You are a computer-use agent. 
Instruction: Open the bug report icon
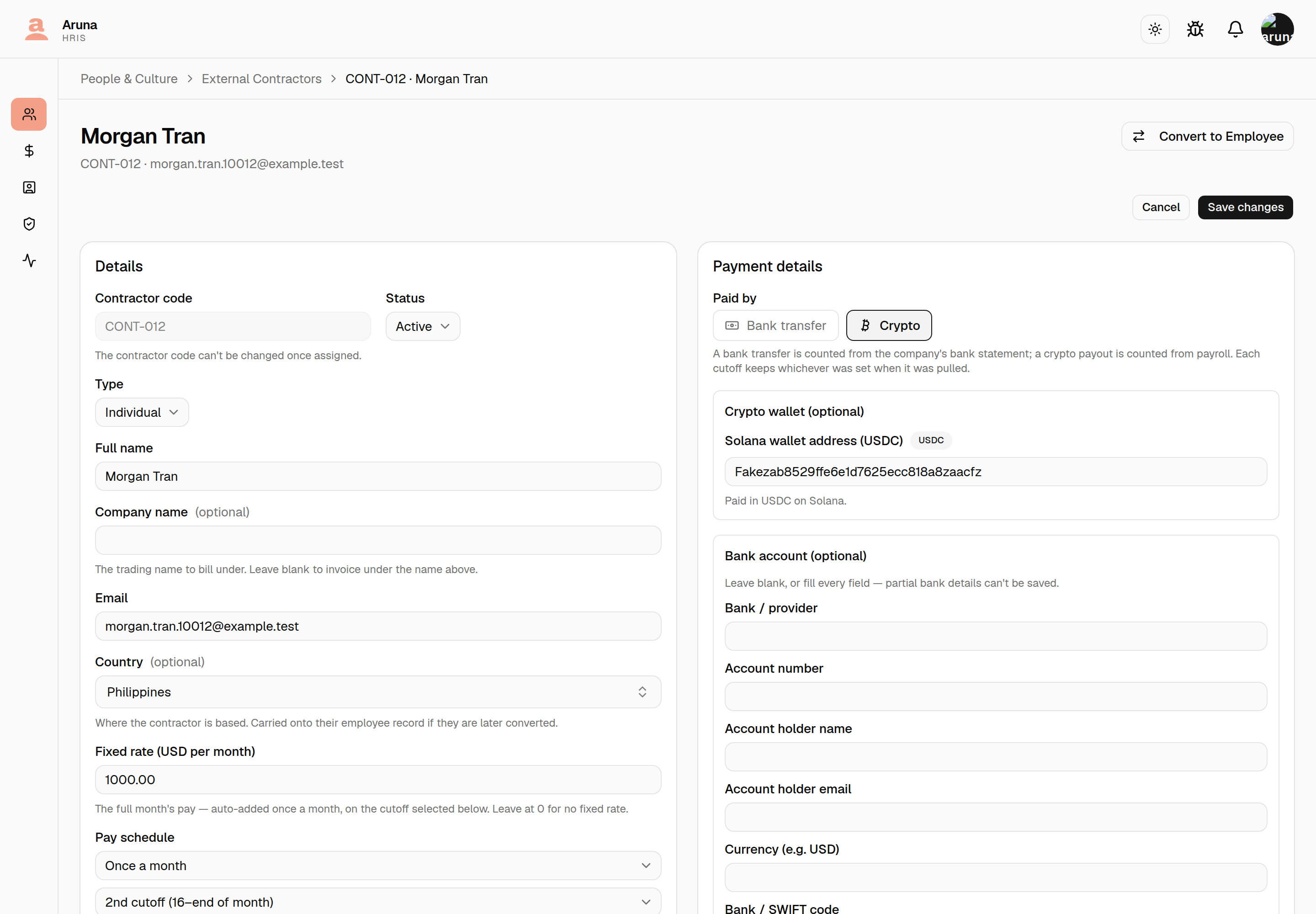coord(1194,29)
